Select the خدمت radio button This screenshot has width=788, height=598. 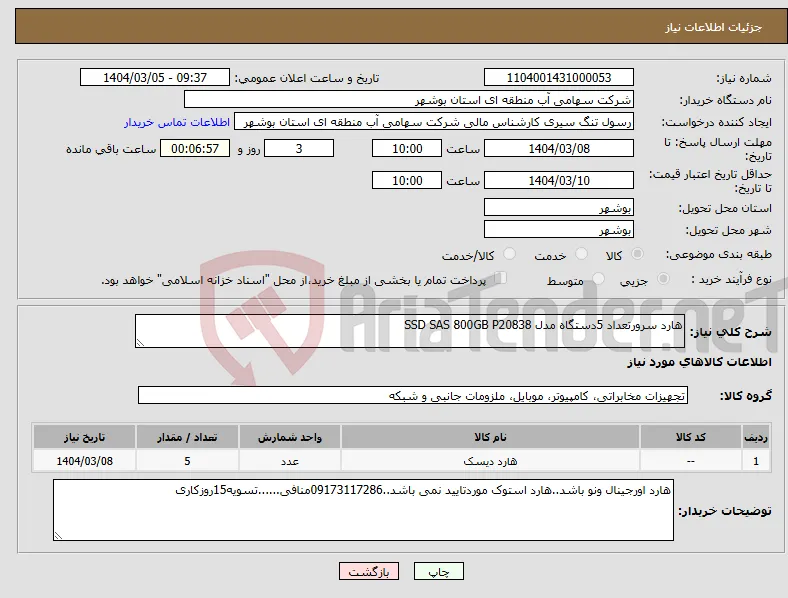581,254
